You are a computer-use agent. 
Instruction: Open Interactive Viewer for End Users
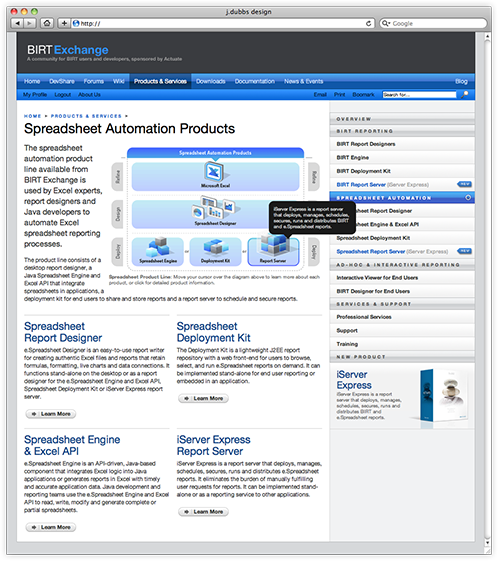pyautogui.click(x=402, y=278)
